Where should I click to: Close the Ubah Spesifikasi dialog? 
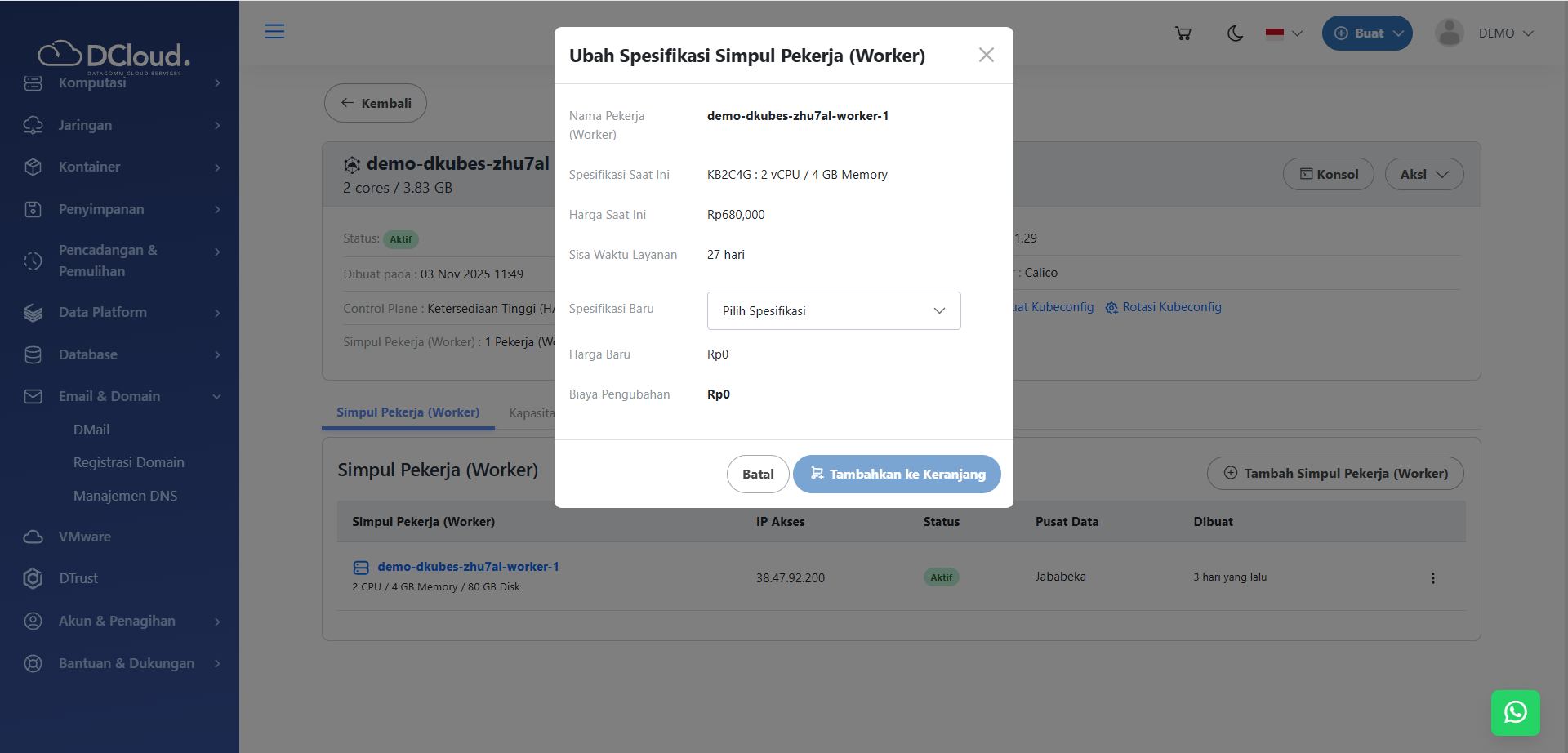tap(986, 55)
